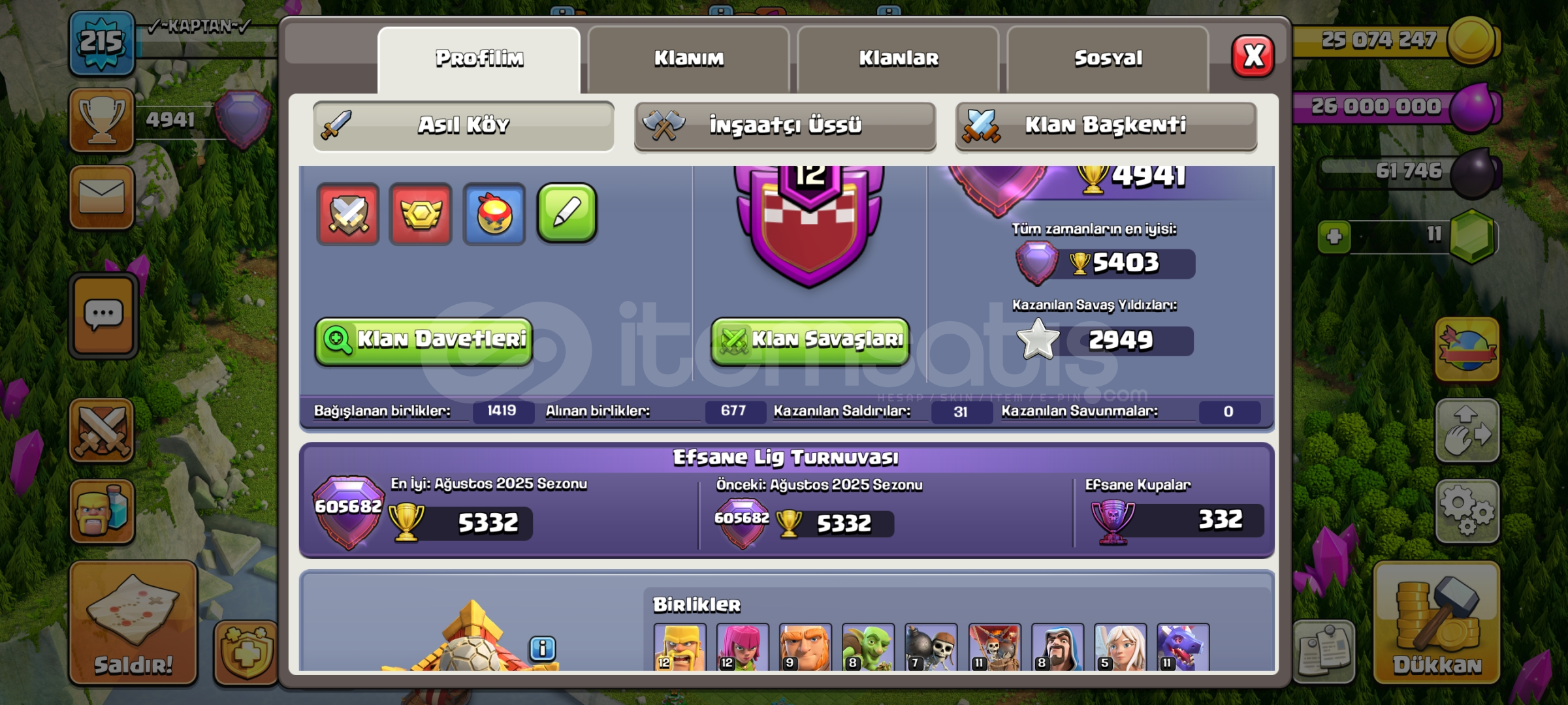Open Klan Savaşları button
Image resolution: width=1568 pixels, height=705 pixels.
810,340
